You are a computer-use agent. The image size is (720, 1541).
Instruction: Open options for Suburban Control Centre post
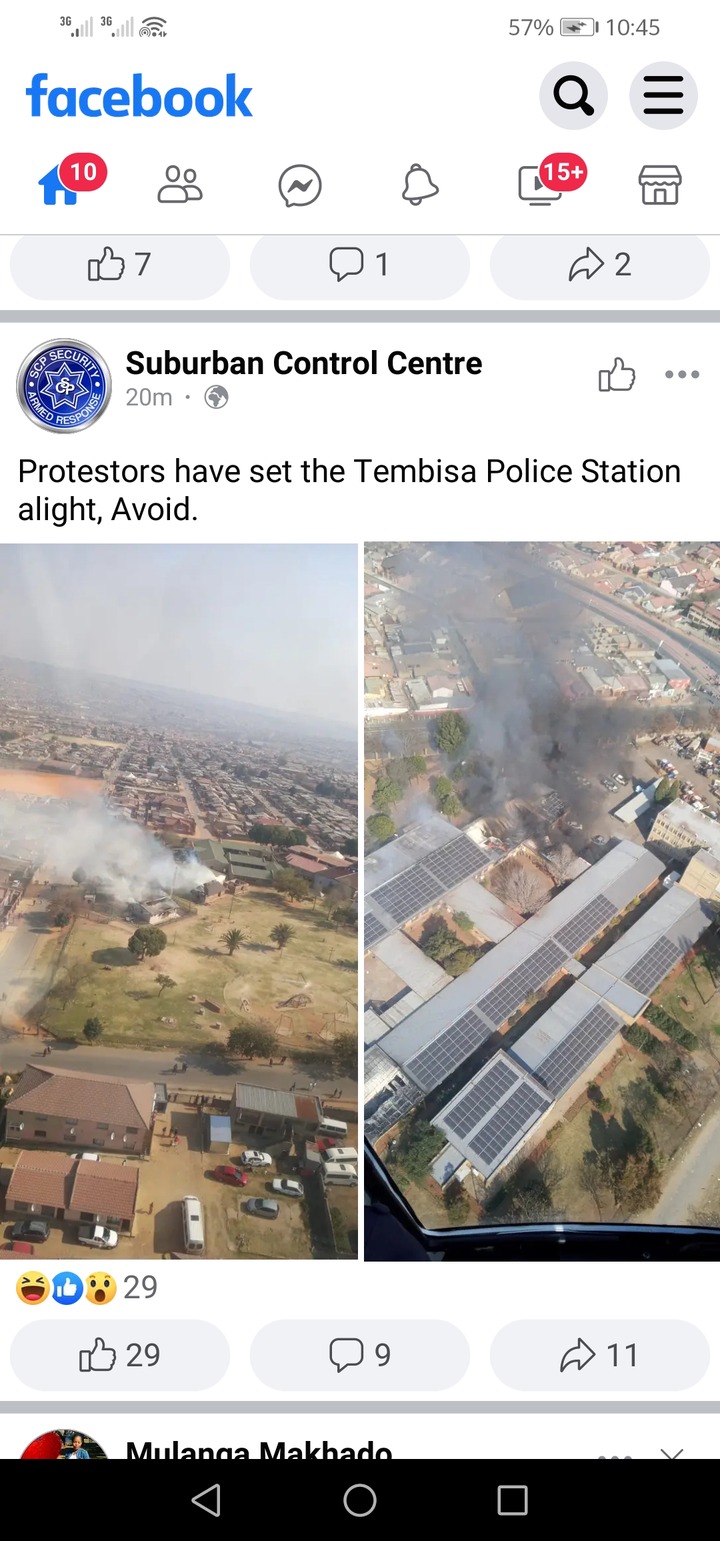(x=682, y=375)
